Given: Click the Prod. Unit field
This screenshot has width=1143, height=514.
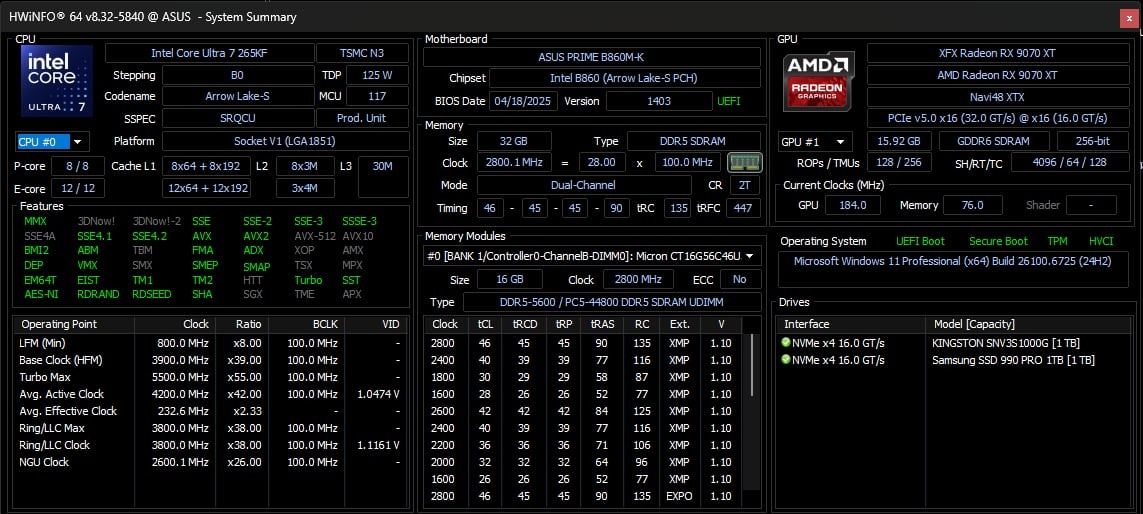Looking at the screenshot, I should click(362, 118).
